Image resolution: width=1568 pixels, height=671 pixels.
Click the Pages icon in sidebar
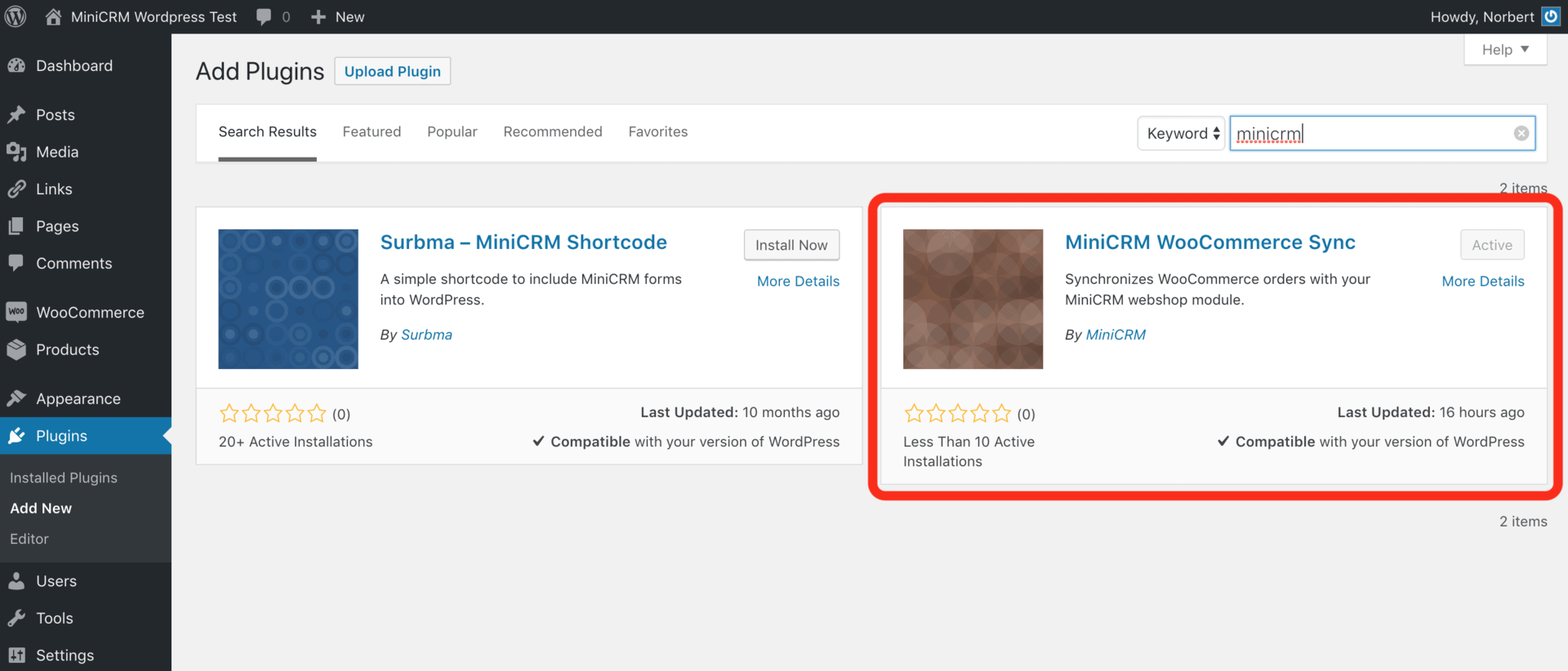(x=16, y=226)
